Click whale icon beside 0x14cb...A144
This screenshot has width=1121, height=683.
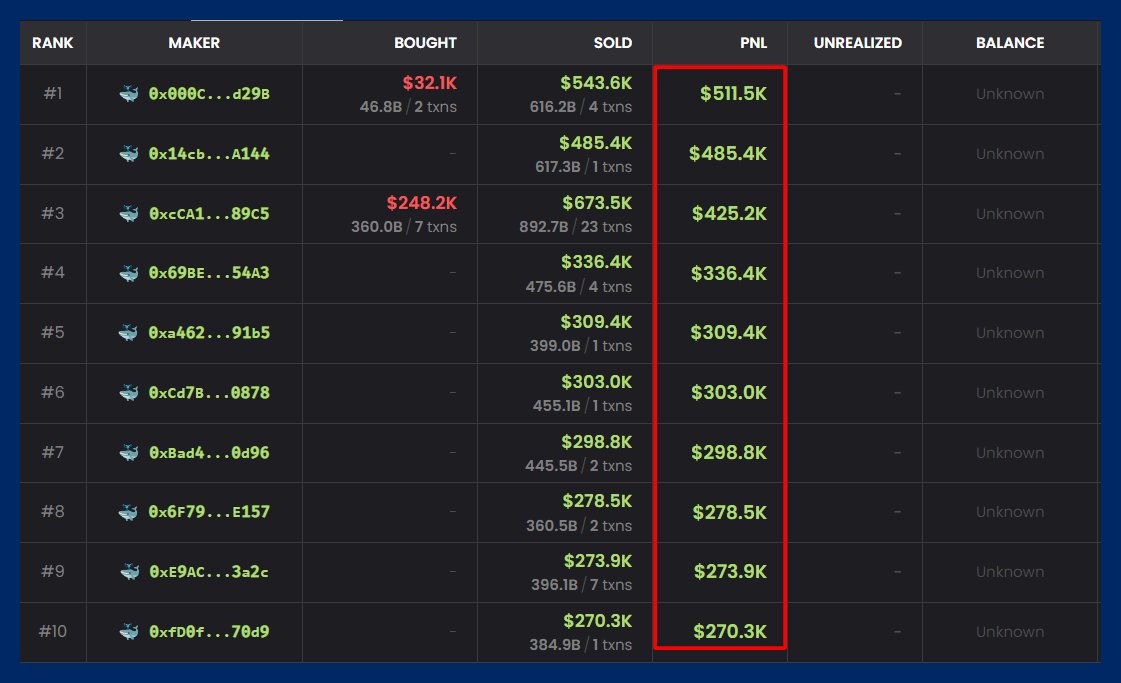click(x=129, y=154)
